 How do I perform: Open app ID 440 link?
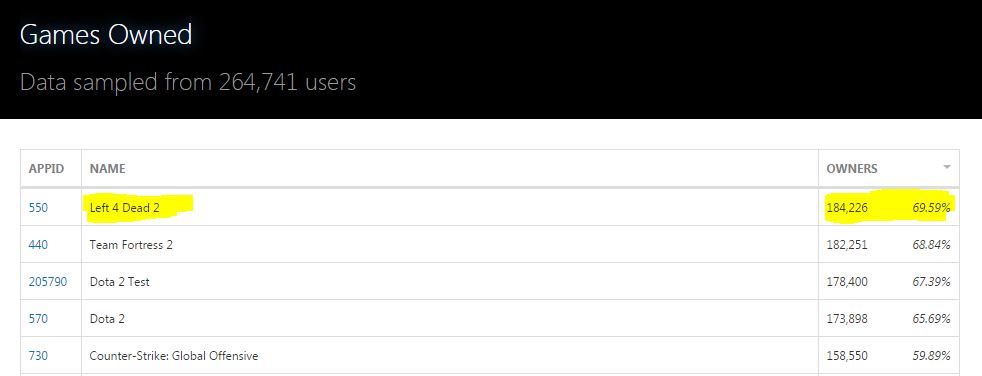[x=38, y=245]
